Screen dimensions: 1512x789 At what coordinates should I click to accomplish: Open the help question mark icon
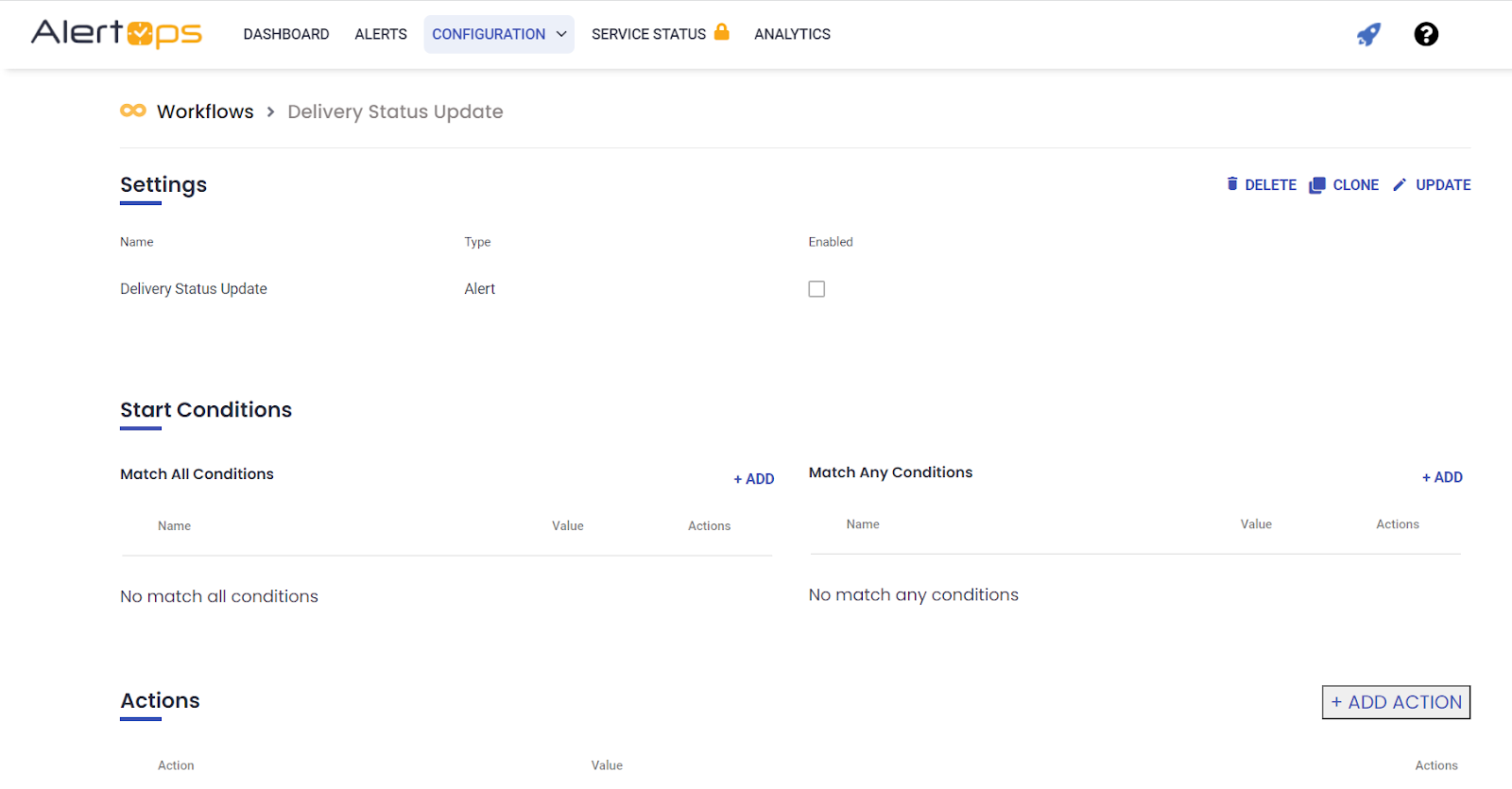click(1426, 35)
